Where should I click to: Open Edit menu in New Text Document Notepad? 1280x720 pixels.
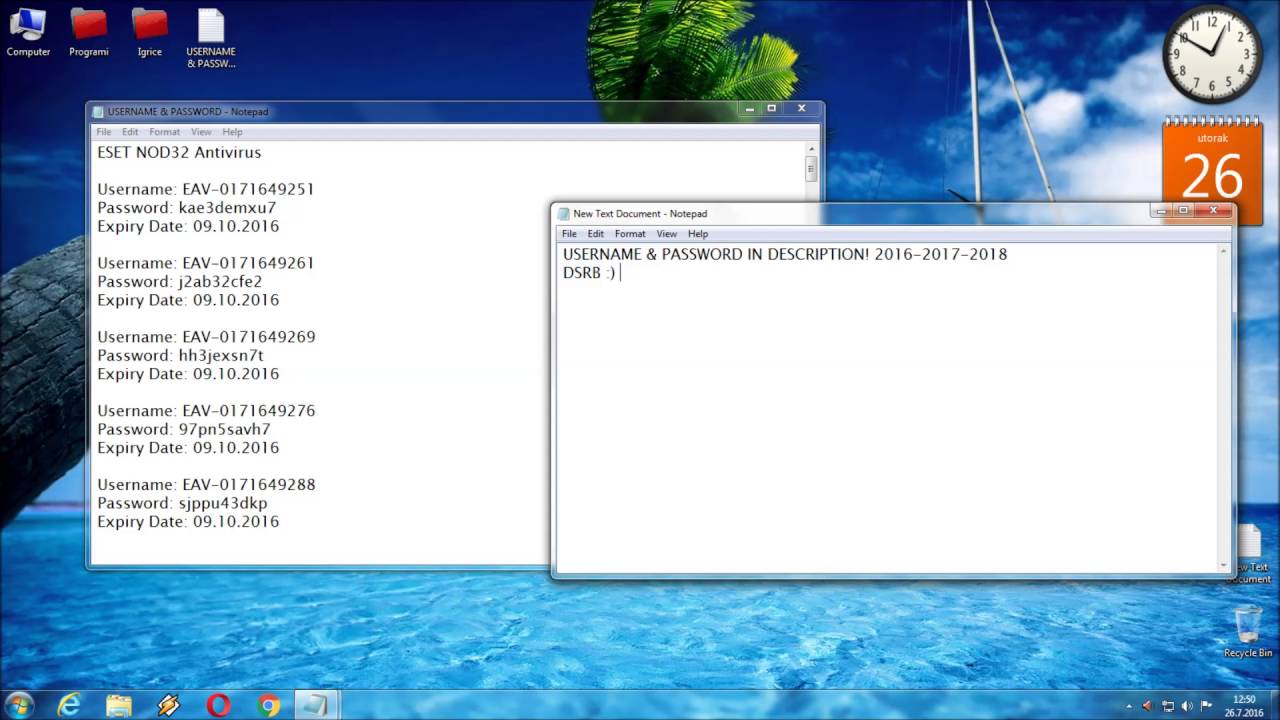pos(596,234)
